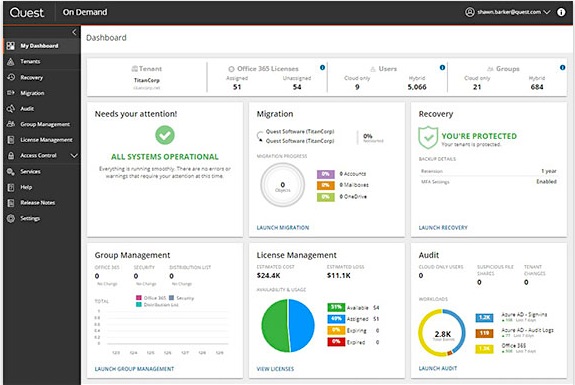Click the LAUNCH AUDIT link
This screenshot has width=575, height=385.
(x=438, y=368)
